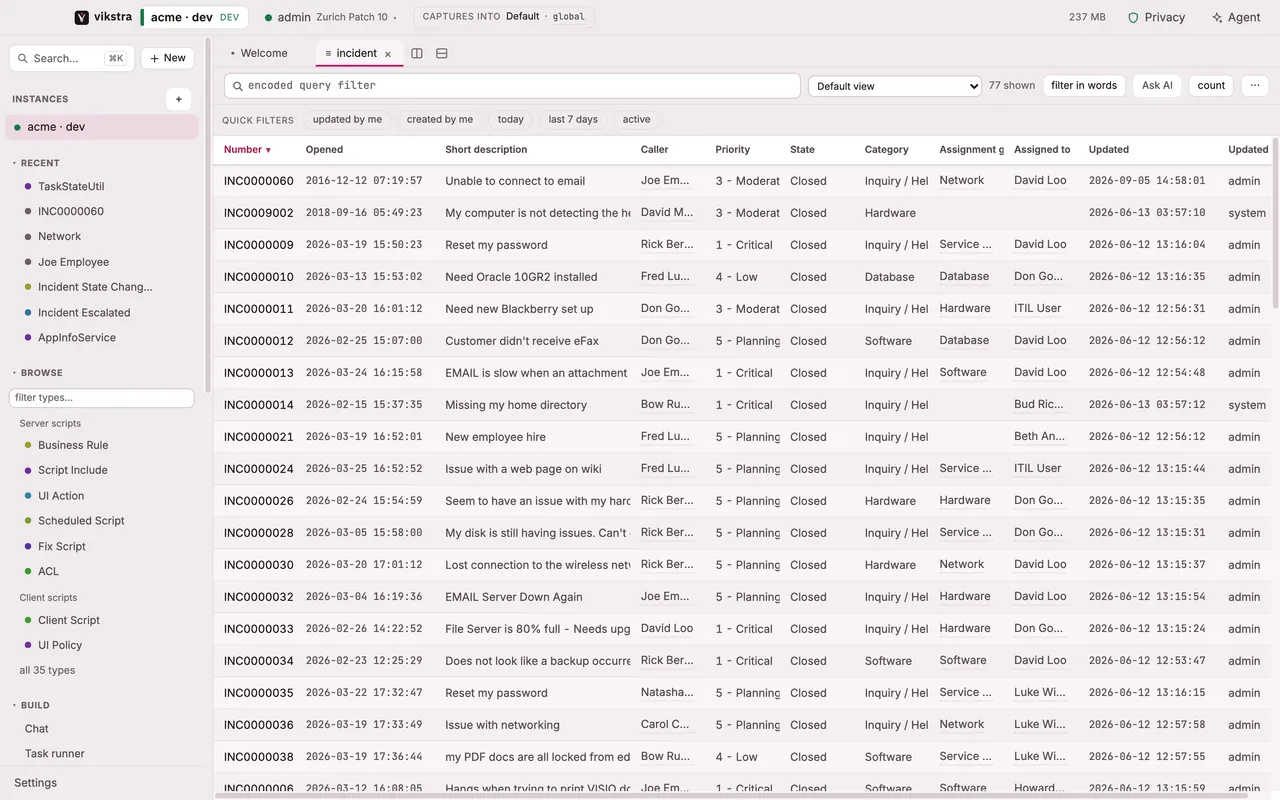Split the editor side by side
1280x800 pixels.
[x=417, y=53]
